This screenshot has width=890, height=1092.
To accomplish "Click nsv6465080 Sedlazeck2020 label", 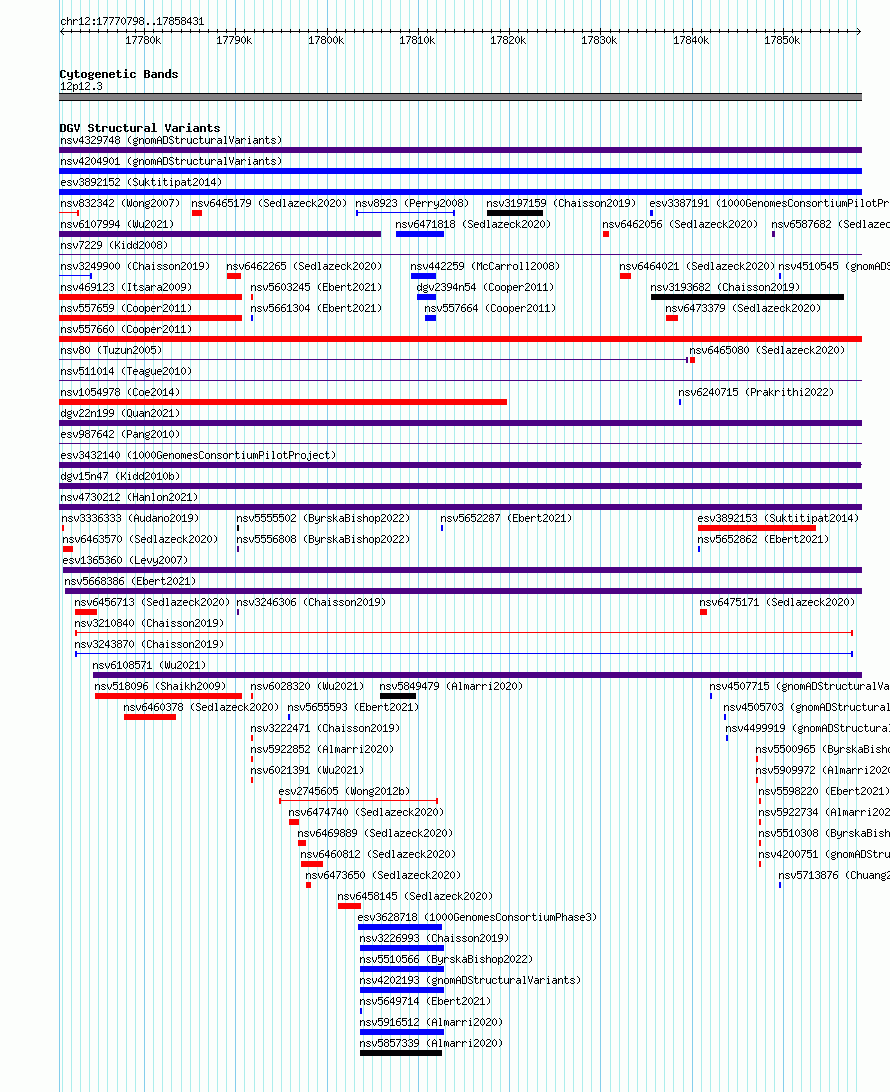I will pos(767,349).
